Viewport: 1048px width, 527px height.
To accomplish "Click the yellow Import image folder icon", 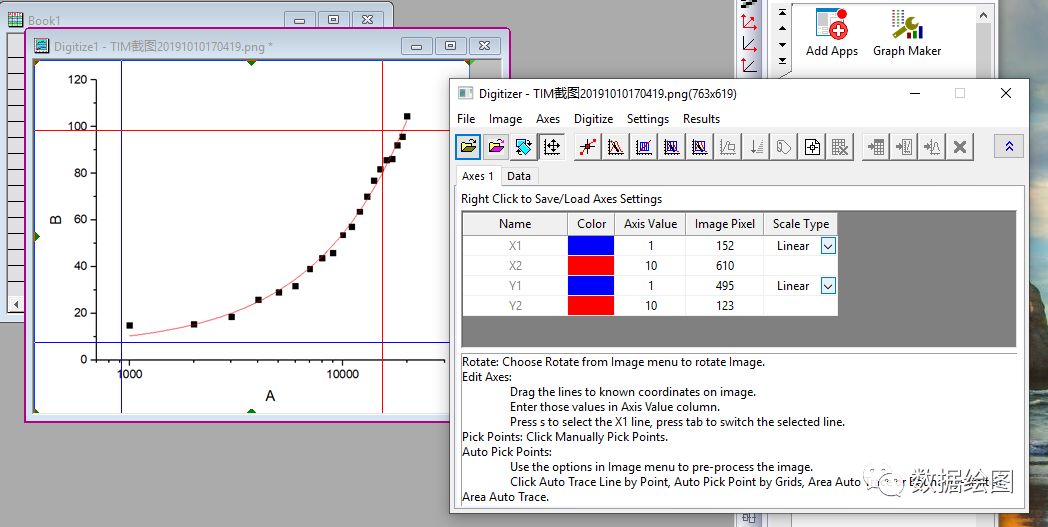I will coord(469,146).
